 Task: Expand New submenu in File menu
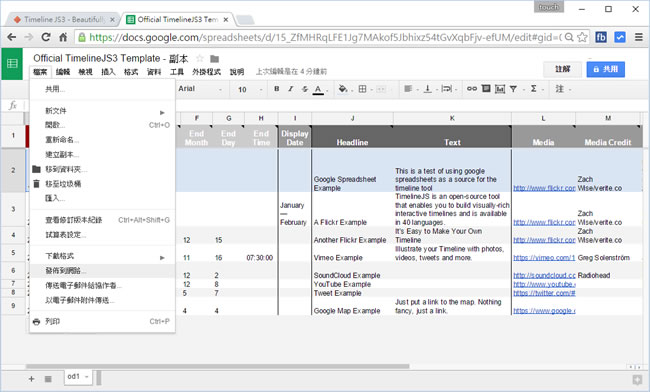coord(102,111)
